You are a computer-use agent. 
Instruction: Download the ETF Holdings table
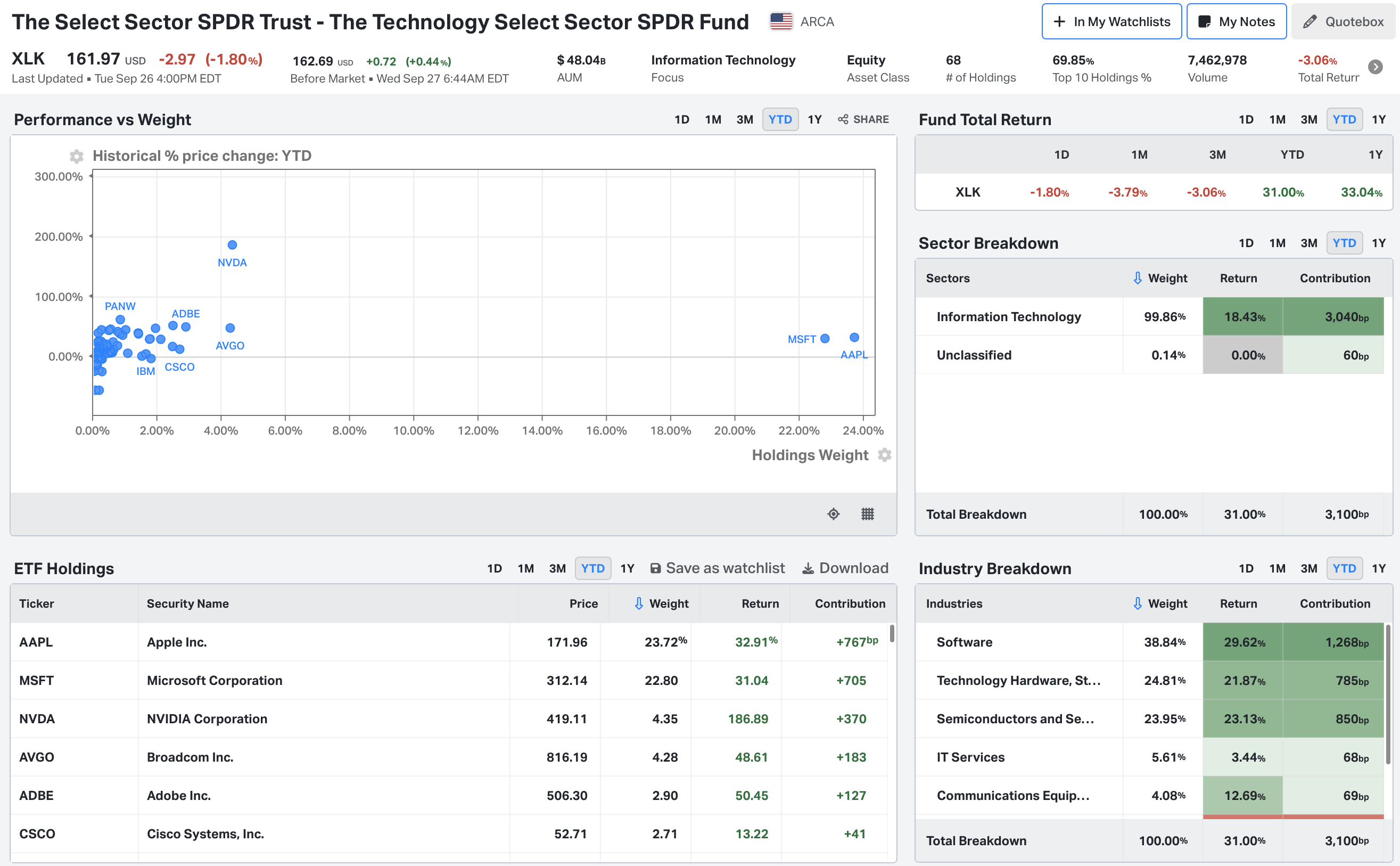click(845, 568)
